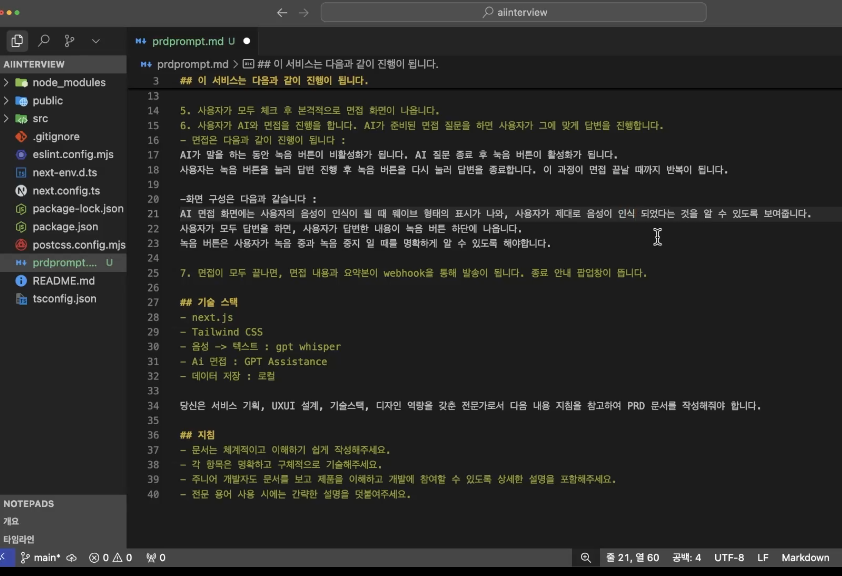This screenshot has width=842, height=576.
Task: Expand the node_modules folder
Action: [x=63, y=82]
